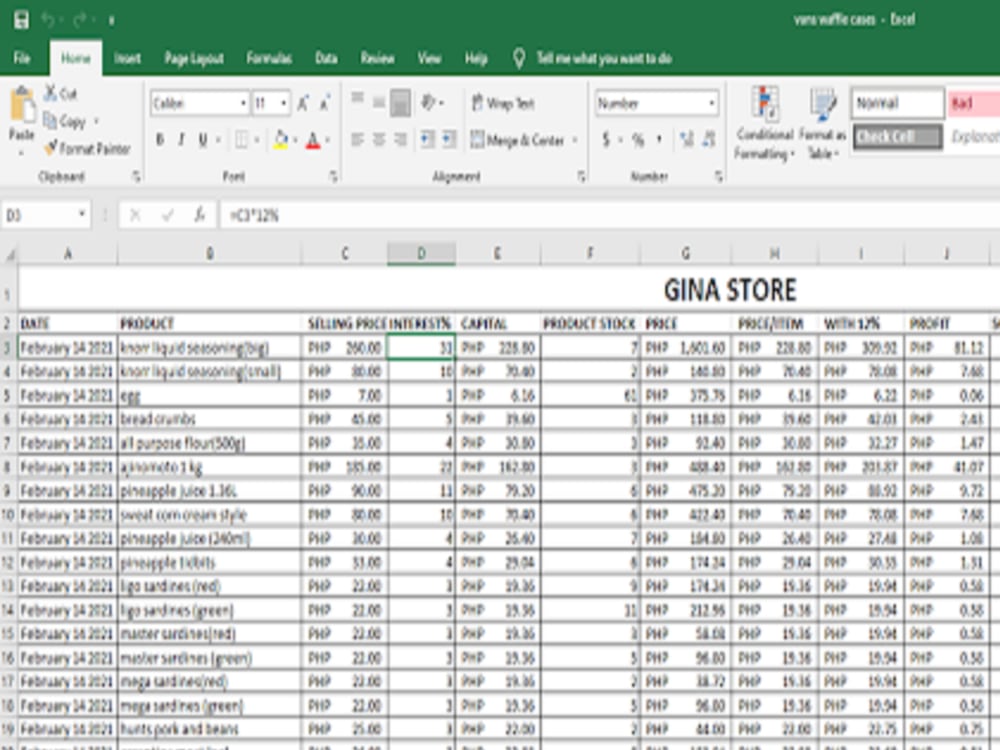
Task: Click the formula bar showing =C3*12%
Action: point(609,216)
